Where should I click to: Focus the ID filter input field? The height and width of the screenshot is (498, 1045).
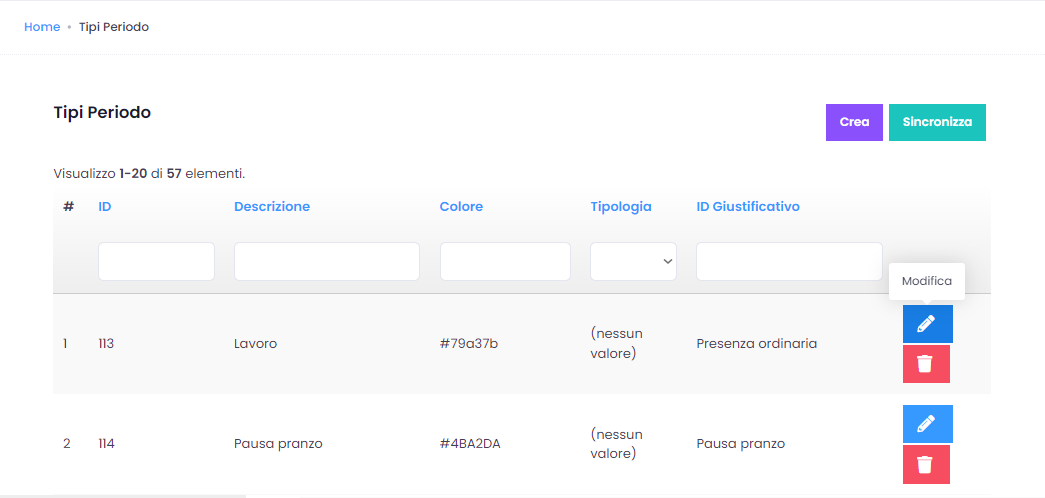coord(156,261)
